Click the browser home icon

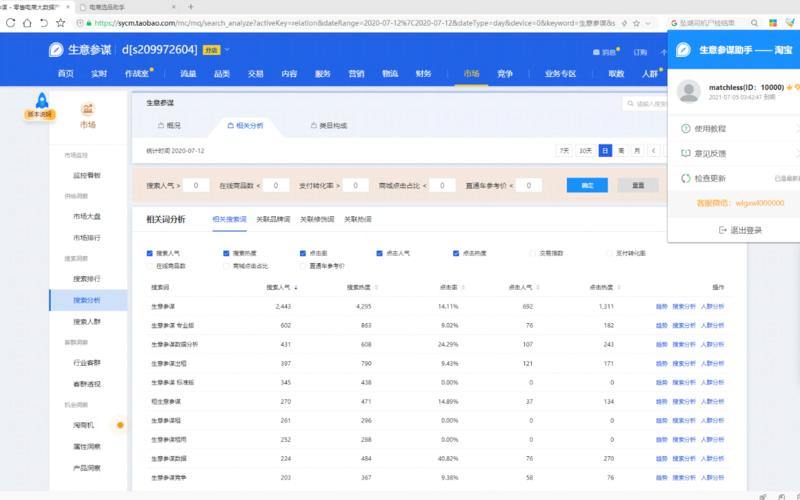(27, 22)
